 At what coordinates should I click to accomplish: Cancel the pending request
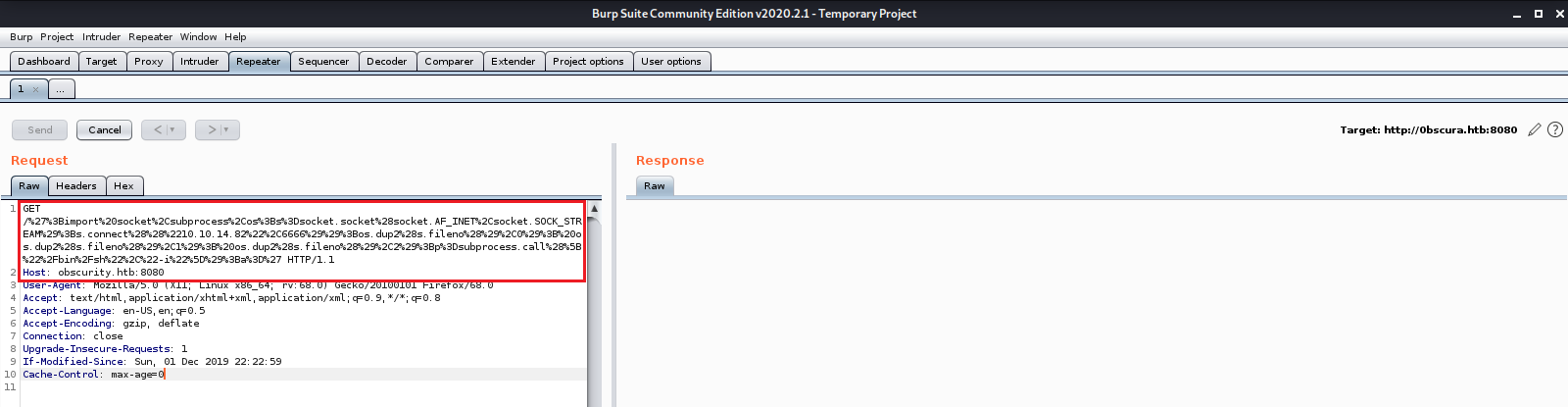(x=105, y=129)
